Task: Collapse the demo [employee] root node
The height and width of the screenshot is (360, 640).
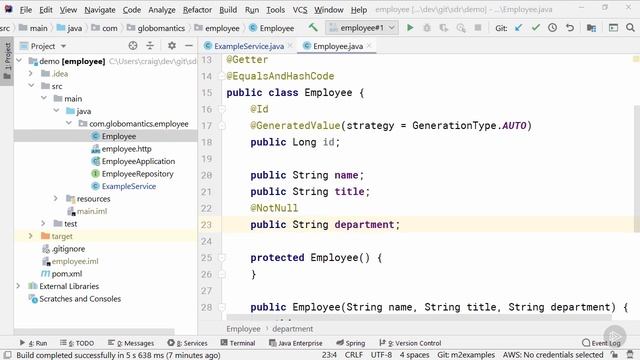Action: [x=19, y=61]
